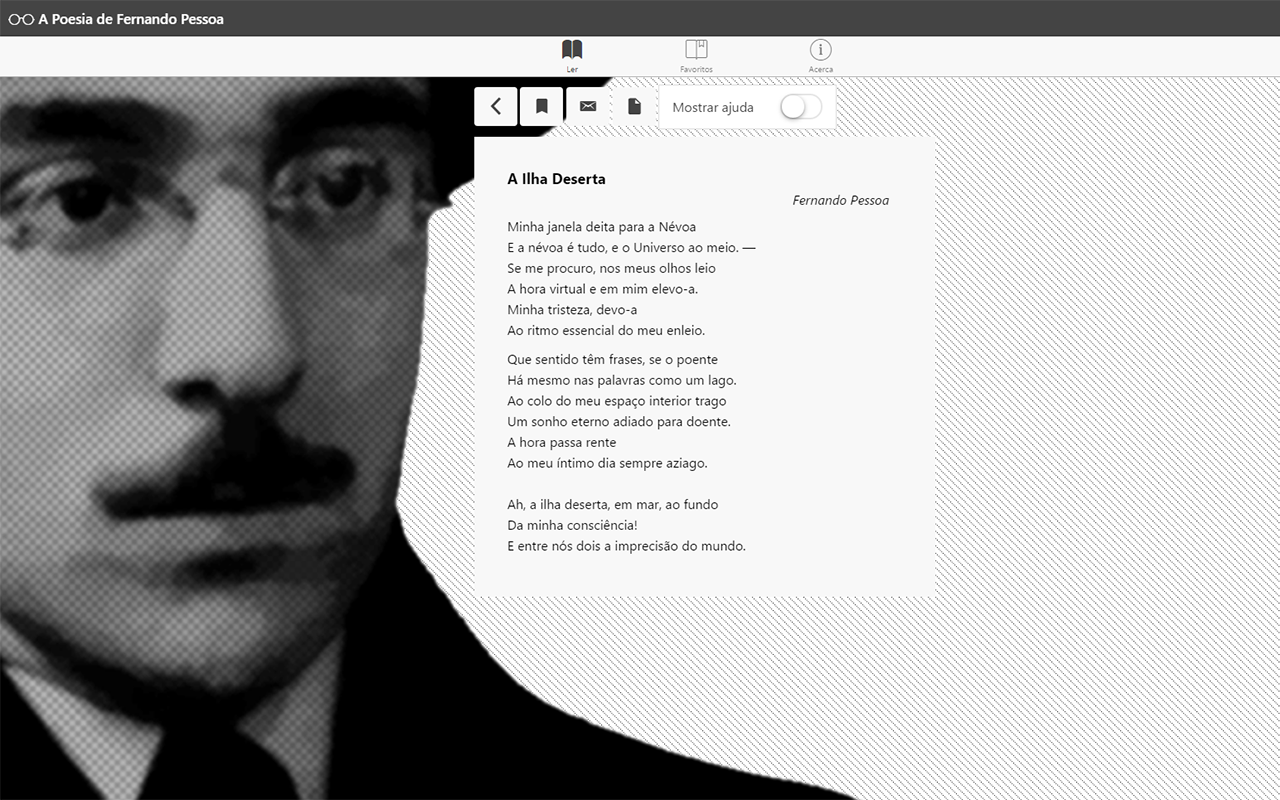Click the line 'Ah, a ilha deserta, em mar, ao fundo'
Viewport: 1280px width, 800px height.
[x=612, y=505]
